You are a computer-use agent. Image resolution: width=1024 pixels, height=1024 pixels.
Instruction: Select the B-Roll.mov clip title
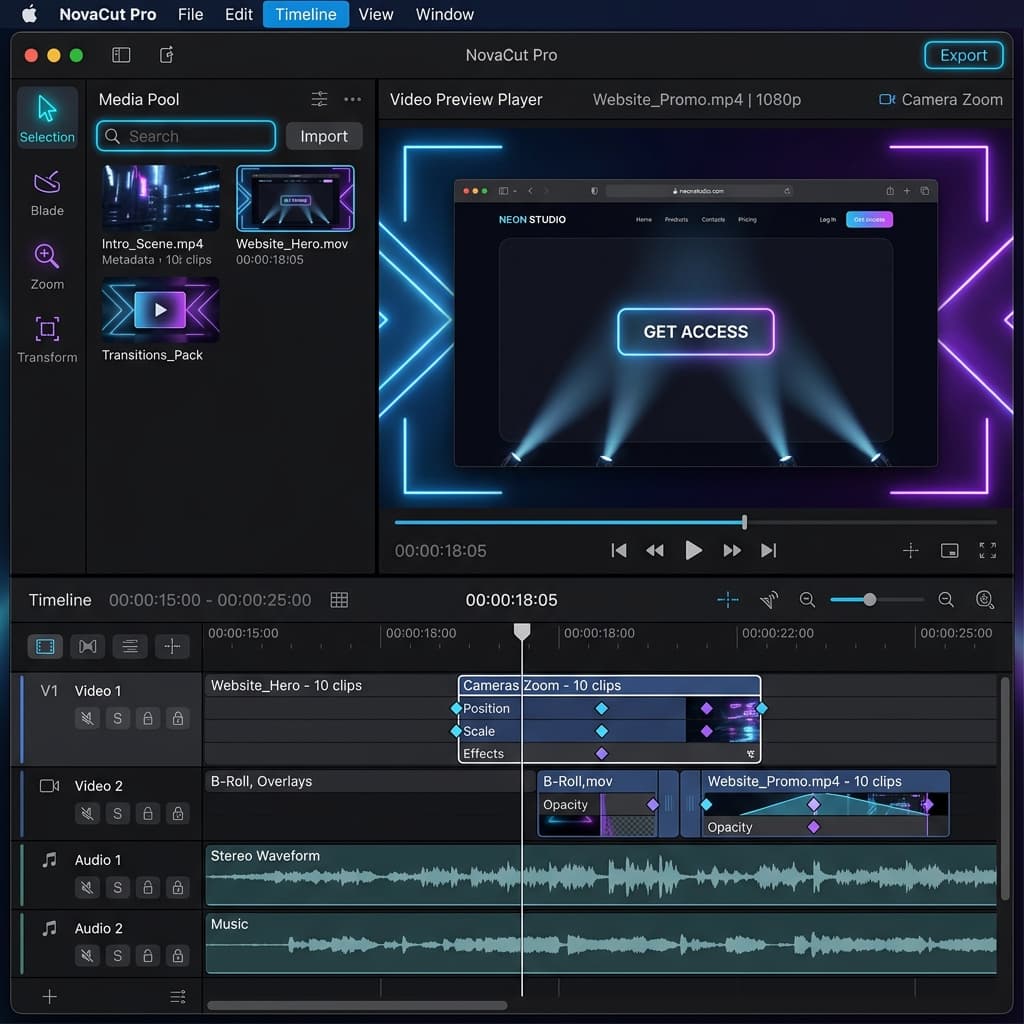click(578, 781)
